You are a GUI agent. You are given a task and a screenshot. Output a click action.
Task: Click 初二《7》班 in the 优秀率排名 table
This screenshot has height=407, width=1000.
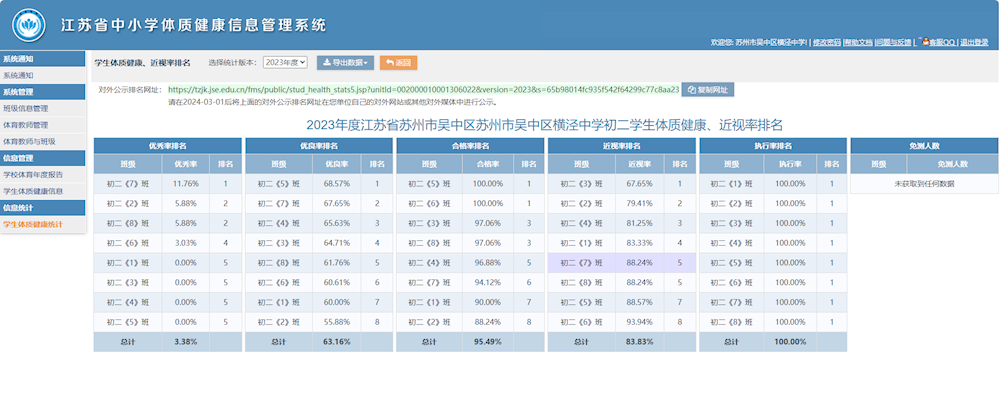128,184
